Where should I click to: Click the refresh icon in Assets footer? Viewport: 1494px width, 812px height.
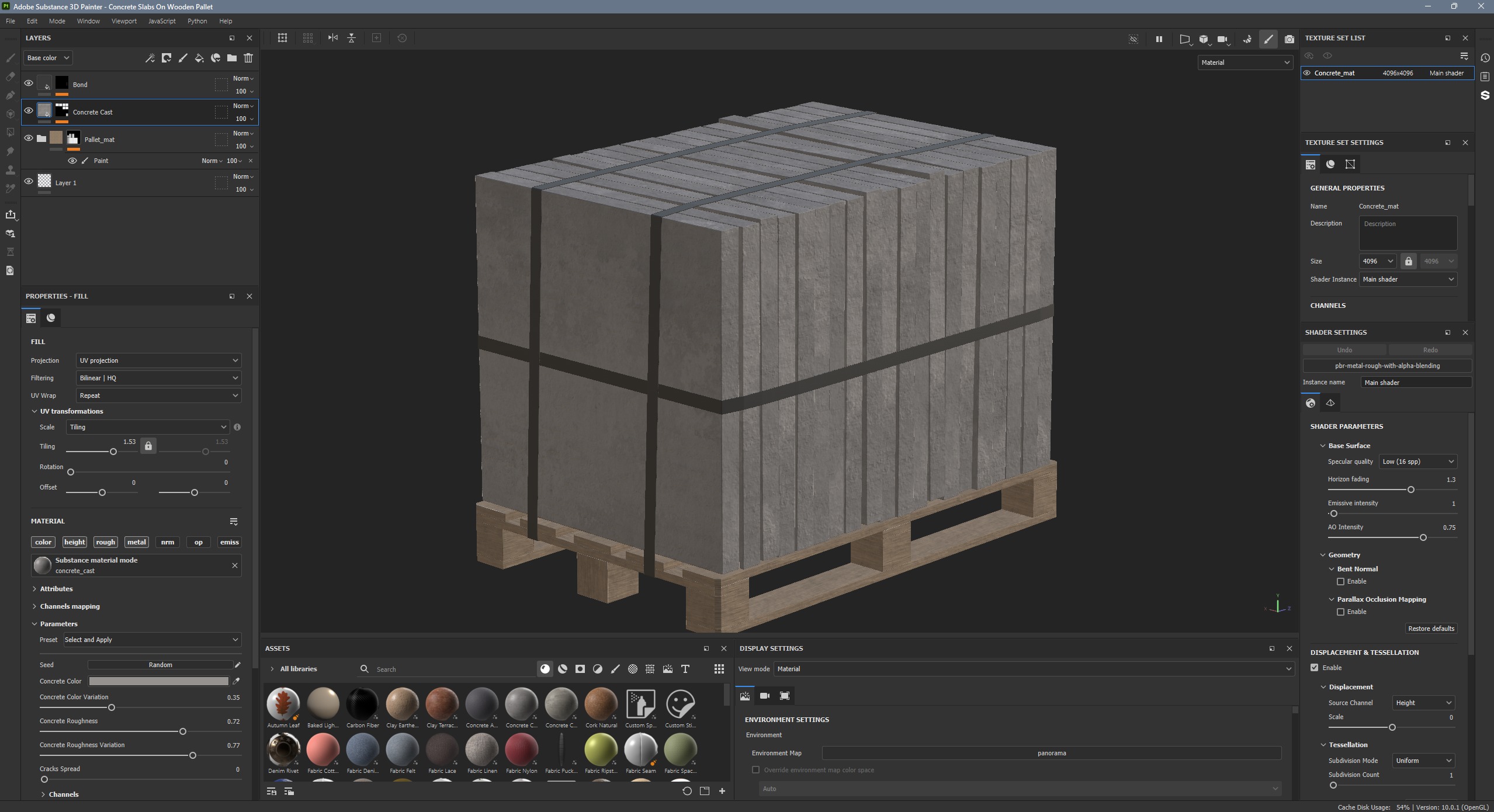[x=687, y=791]
